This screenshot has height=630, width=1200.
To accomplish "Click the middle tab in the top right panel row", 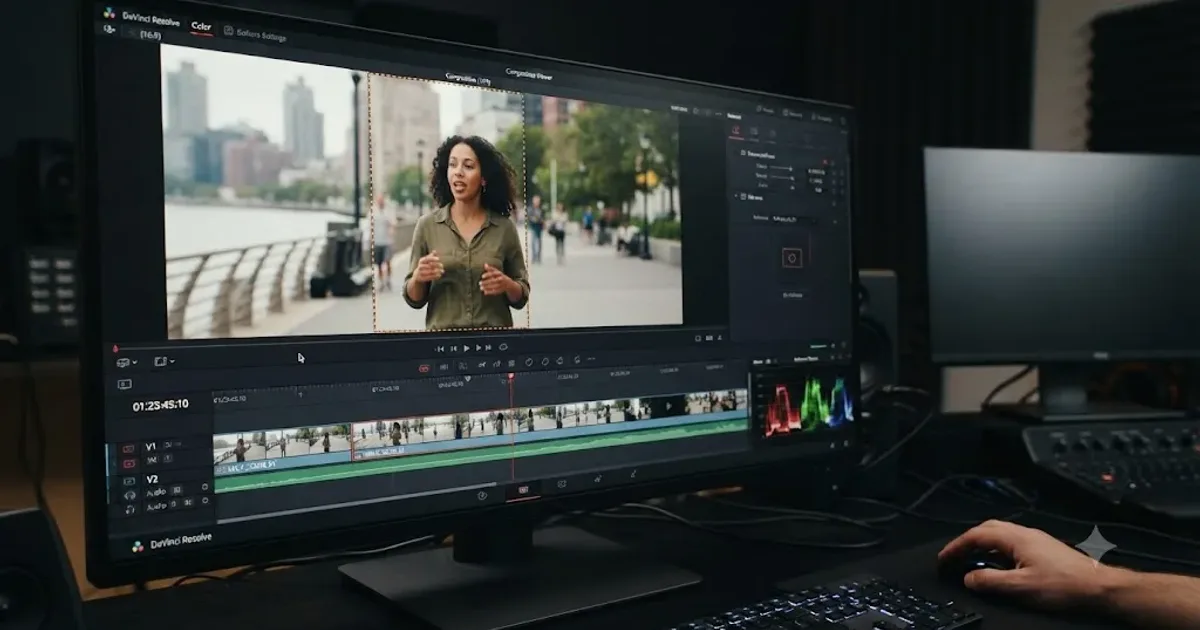I will (792, 113).
